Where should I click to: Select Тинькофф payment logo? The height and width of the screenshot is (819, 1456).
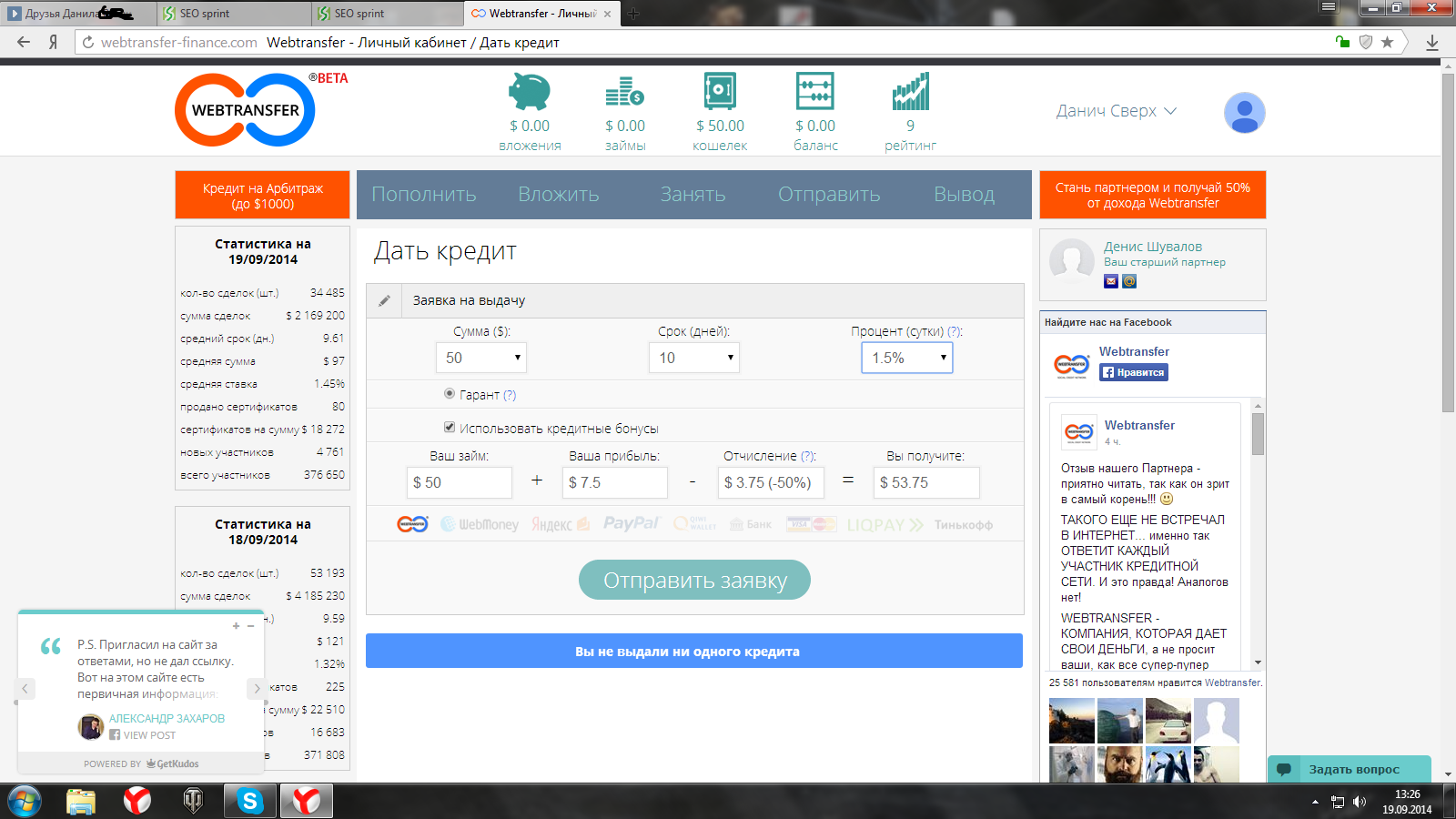[963, 525]
